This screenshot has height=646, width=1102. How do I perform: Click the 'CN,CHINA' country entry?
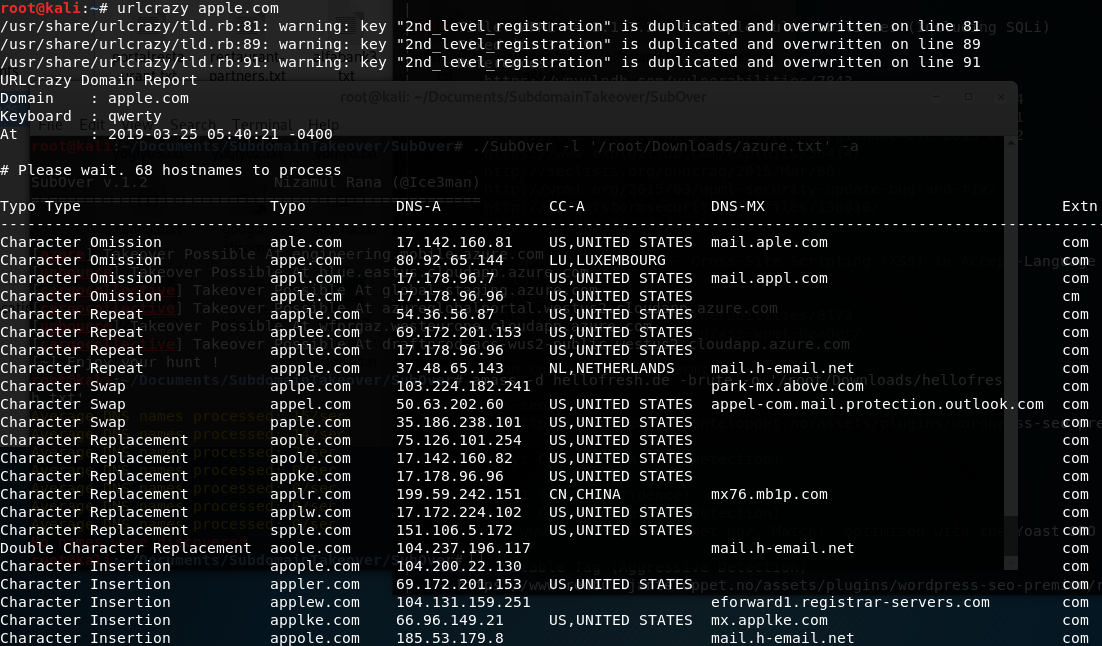click(x=585, y=494)
